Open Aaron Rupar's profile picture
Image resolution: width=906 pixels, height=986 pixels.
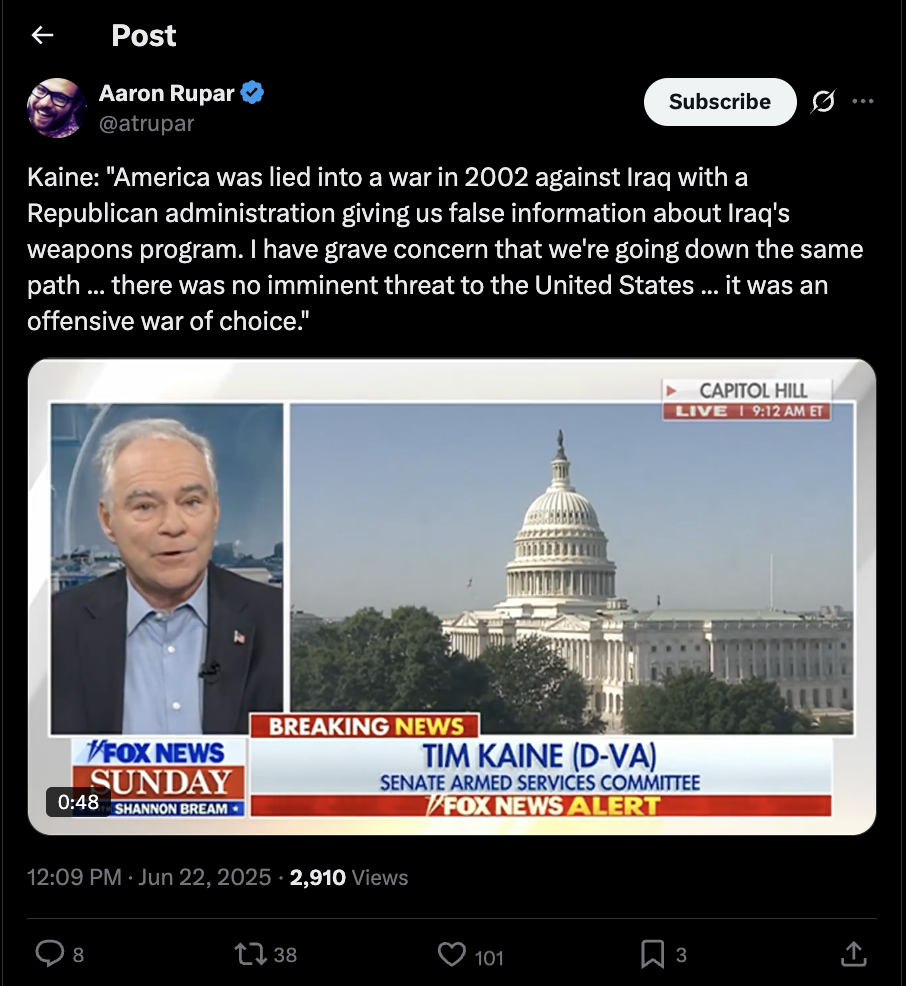pos(57,108)
